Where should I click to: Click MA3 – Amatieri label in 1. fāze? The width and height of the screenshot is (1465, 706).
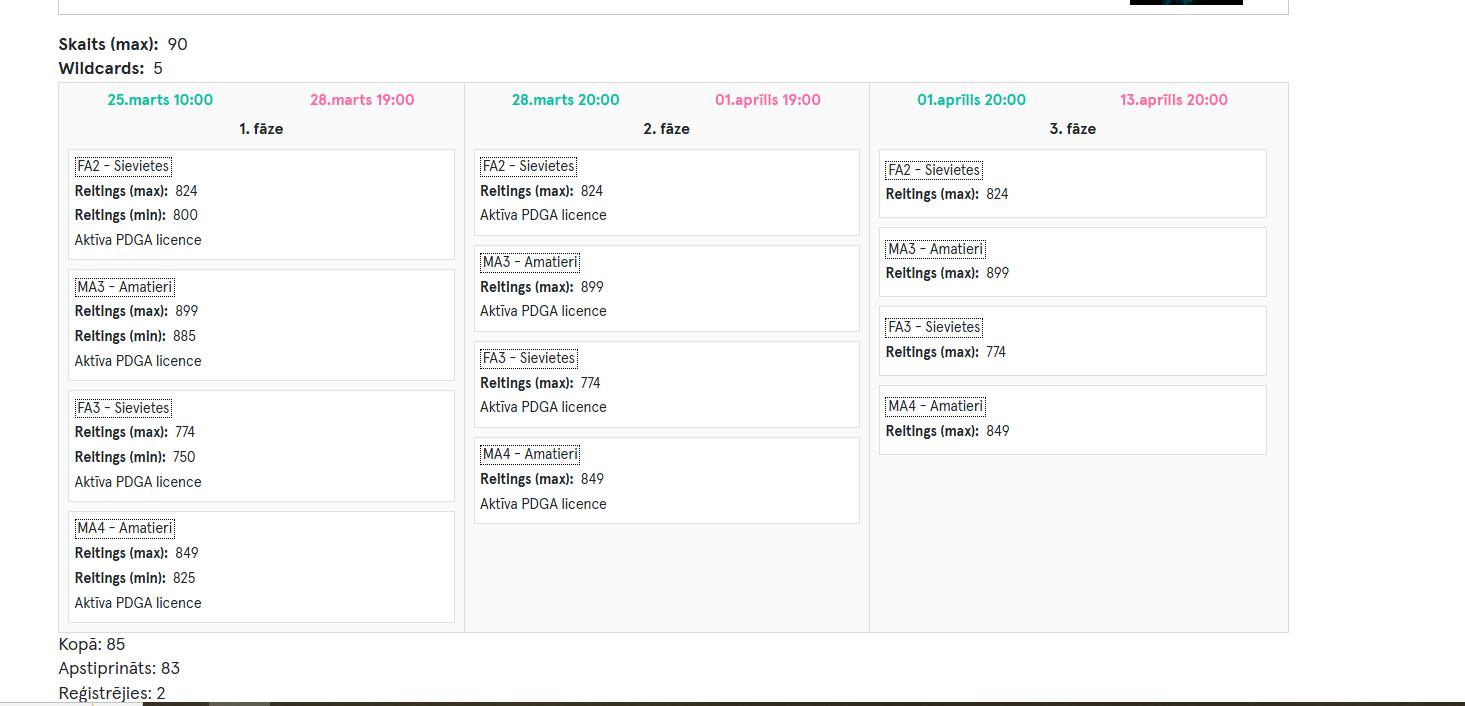pyautogui.click(x=125, y=287)
